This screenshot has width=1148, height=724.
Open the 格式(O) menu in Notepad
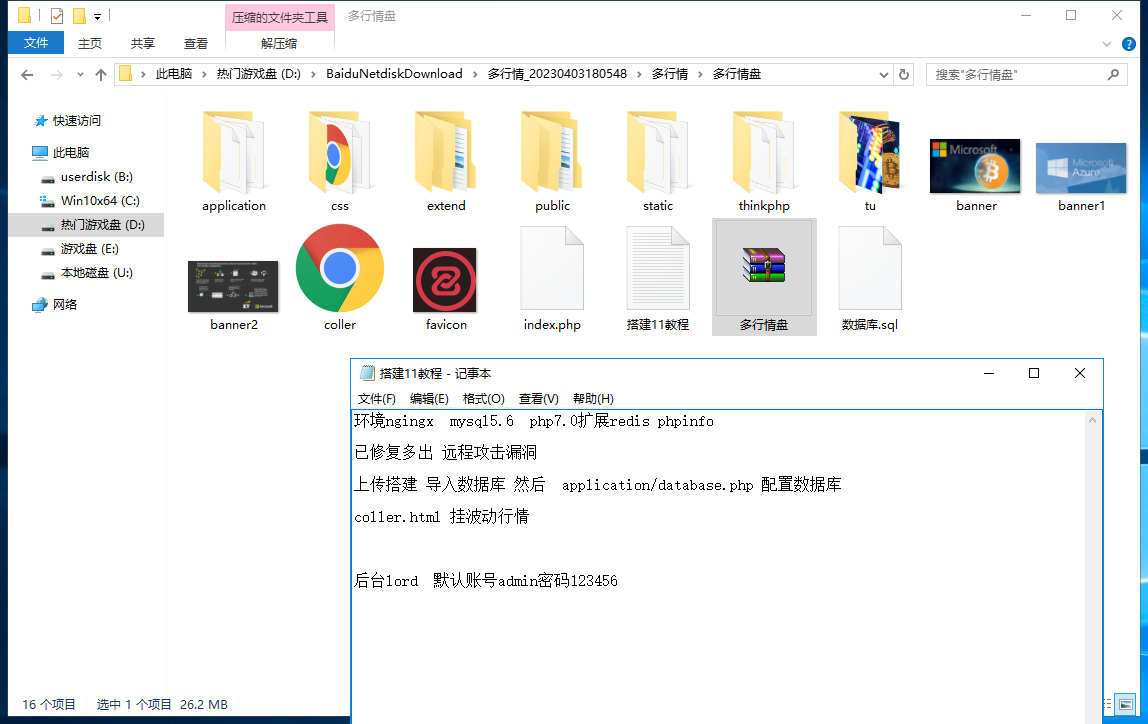[483, 398]
